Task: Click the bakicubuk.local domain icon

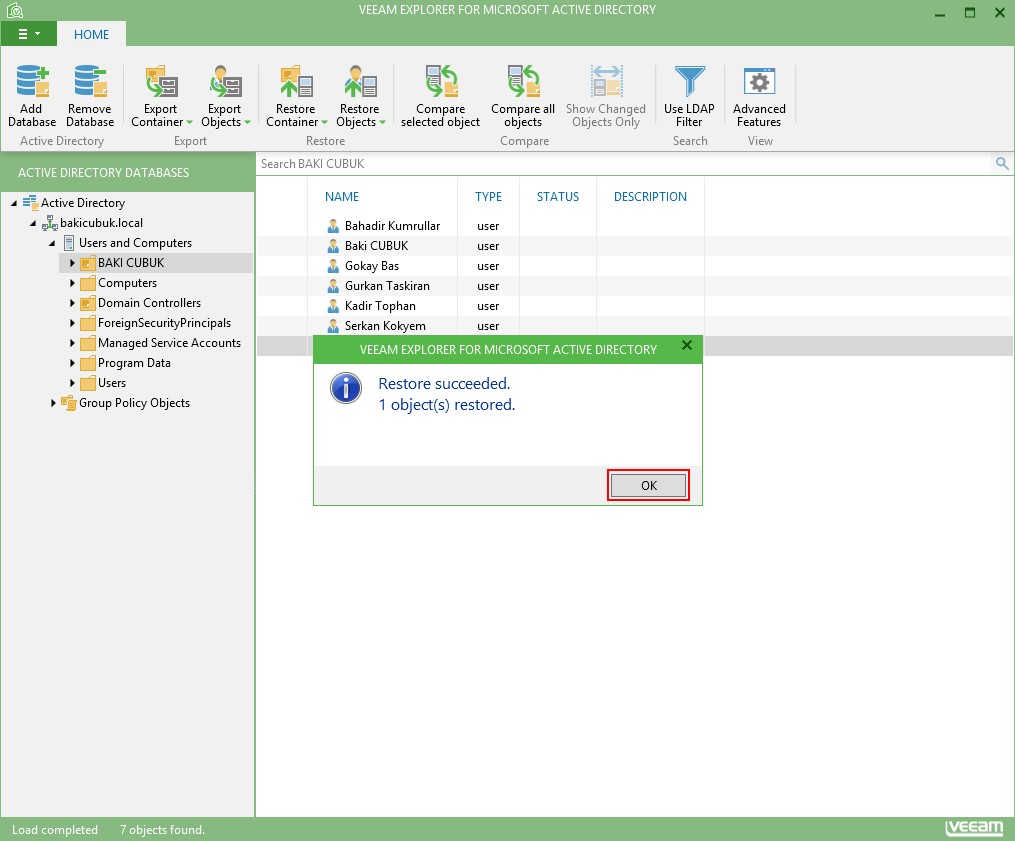Action: (x=49, y=223)
